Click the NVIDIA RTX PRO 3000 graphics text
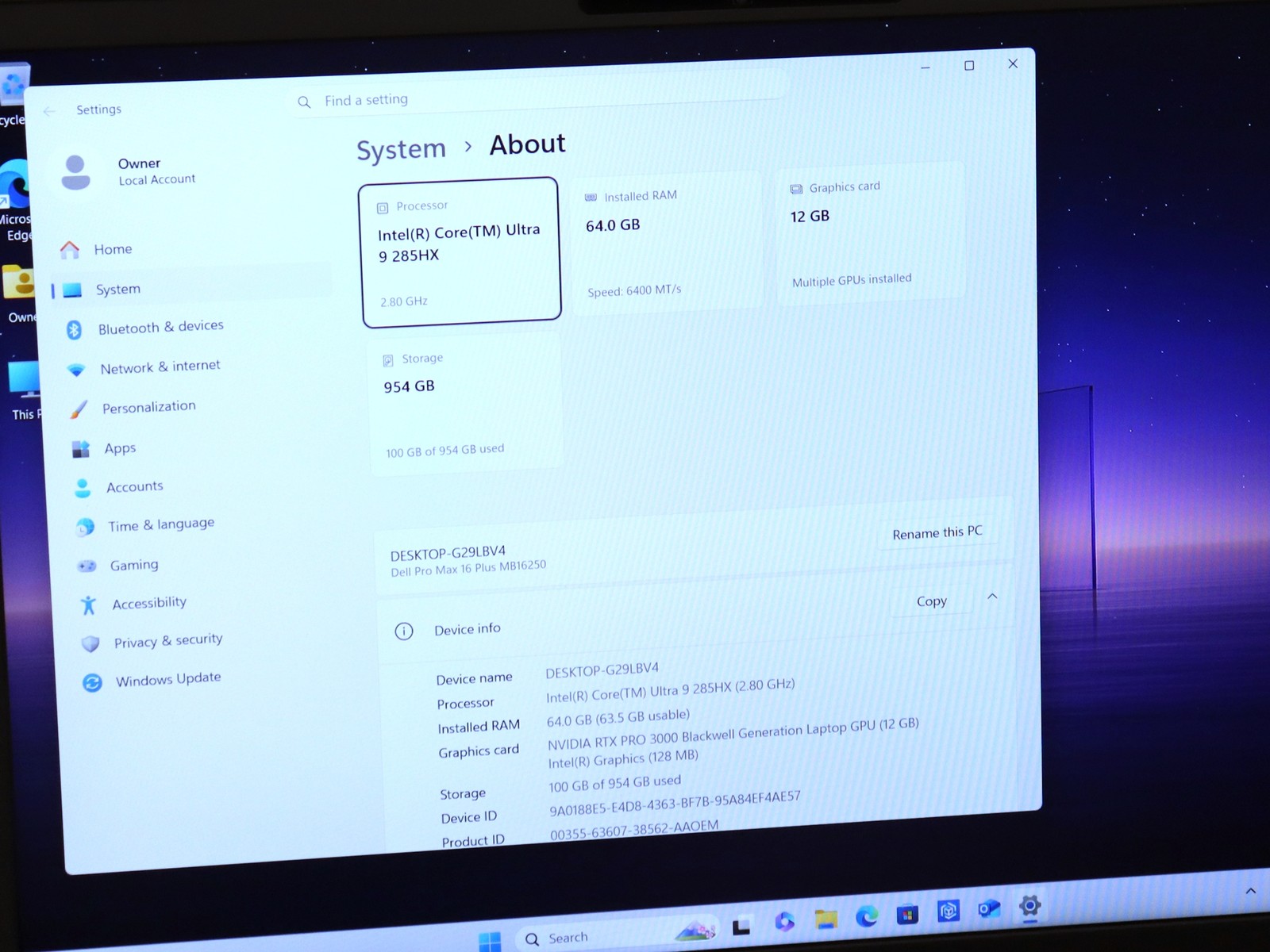This screenshot has height=952, width=1270. [x=733, y=734]
